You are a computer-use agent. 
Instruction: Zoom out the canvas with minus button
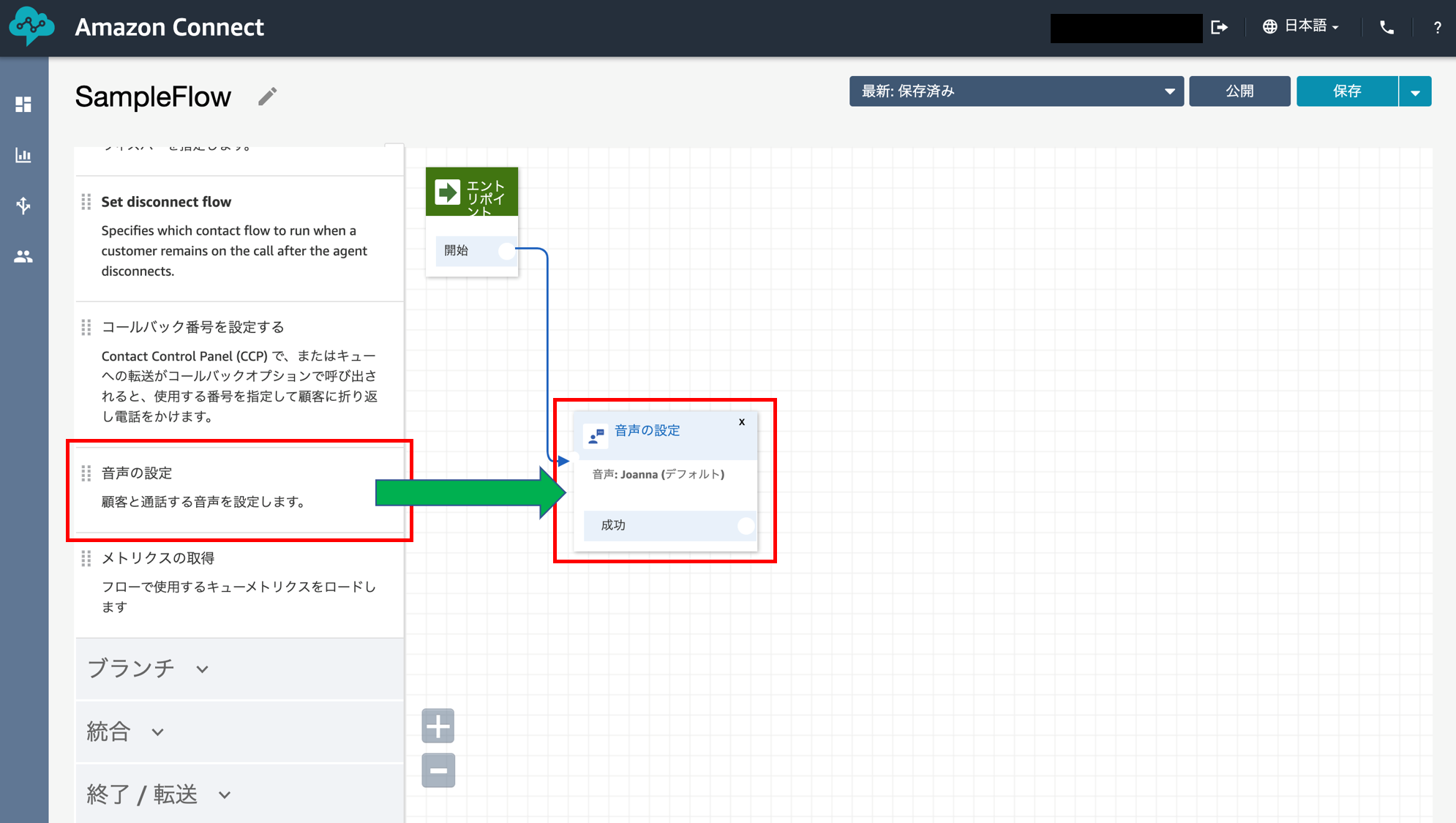click(438, 770)
